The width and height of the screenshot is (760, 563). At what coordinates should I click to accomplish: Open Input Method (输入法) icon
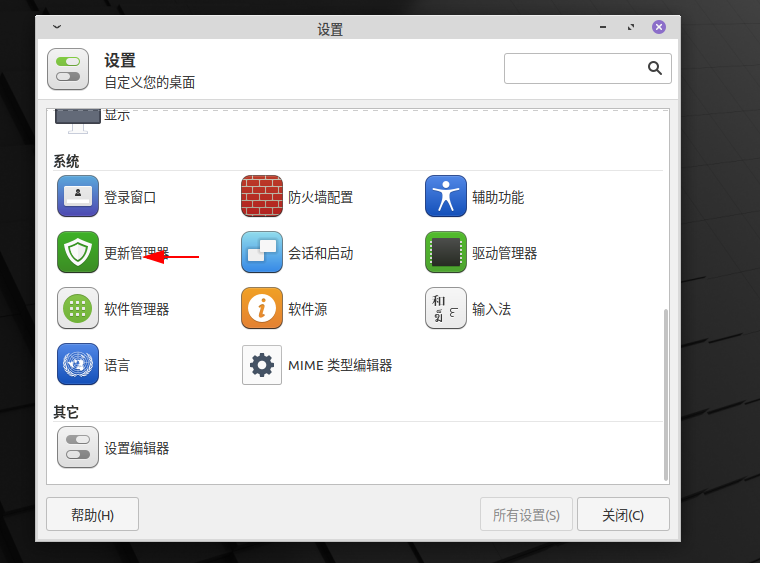pos(446,309)
